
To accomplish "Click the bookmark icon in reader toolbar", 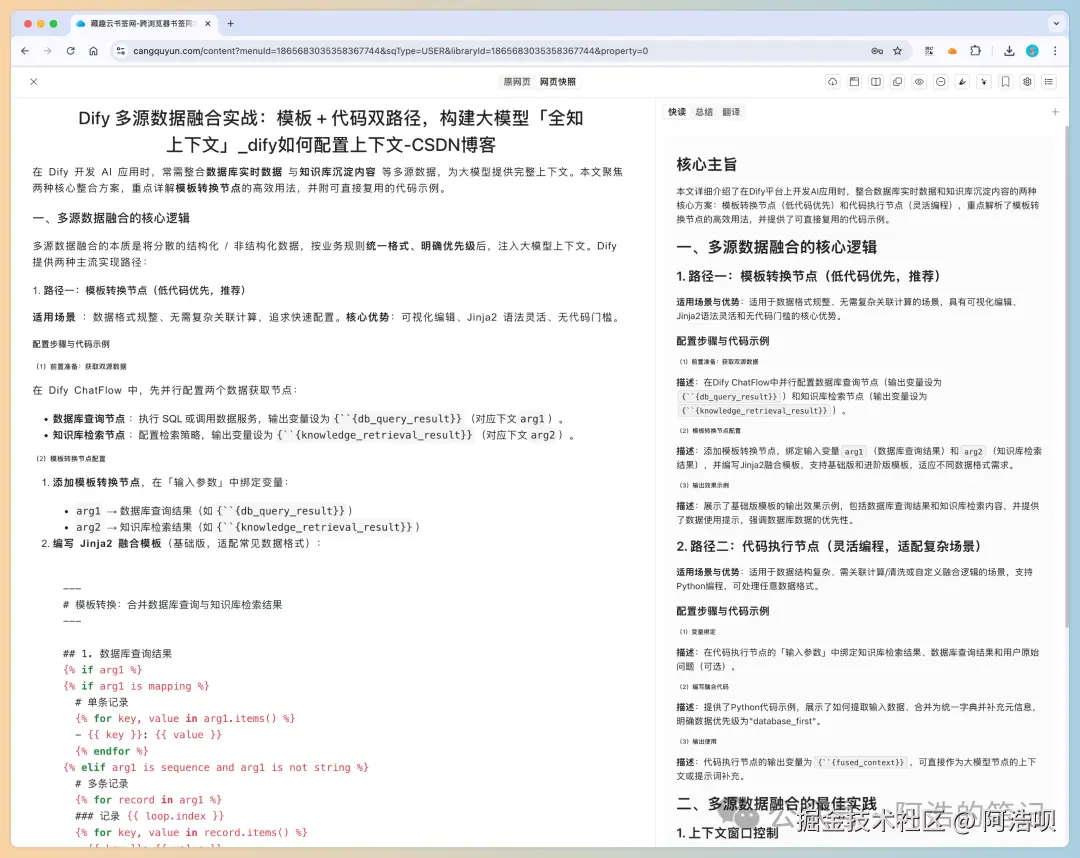I will [1006, 82].
